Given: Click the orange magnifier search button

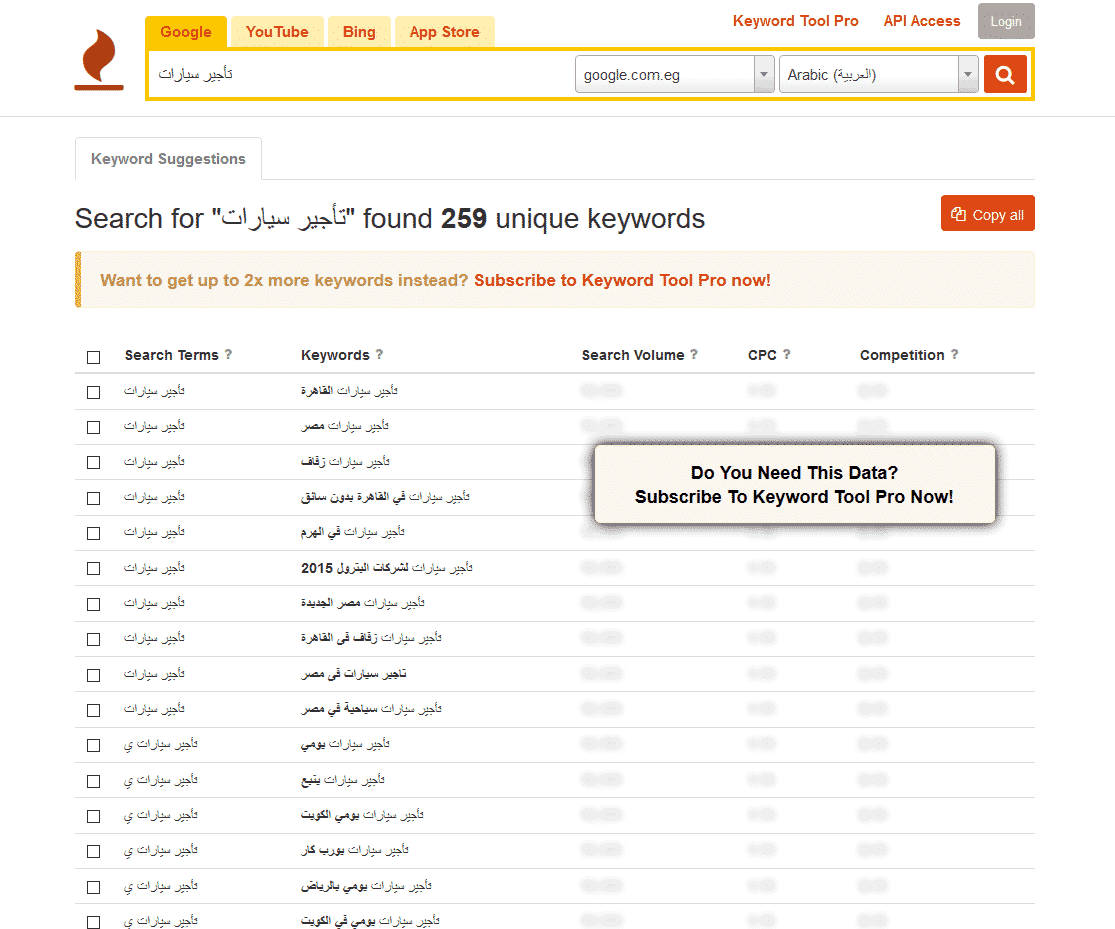Looking at the screenshot, I should [1005, 75].
